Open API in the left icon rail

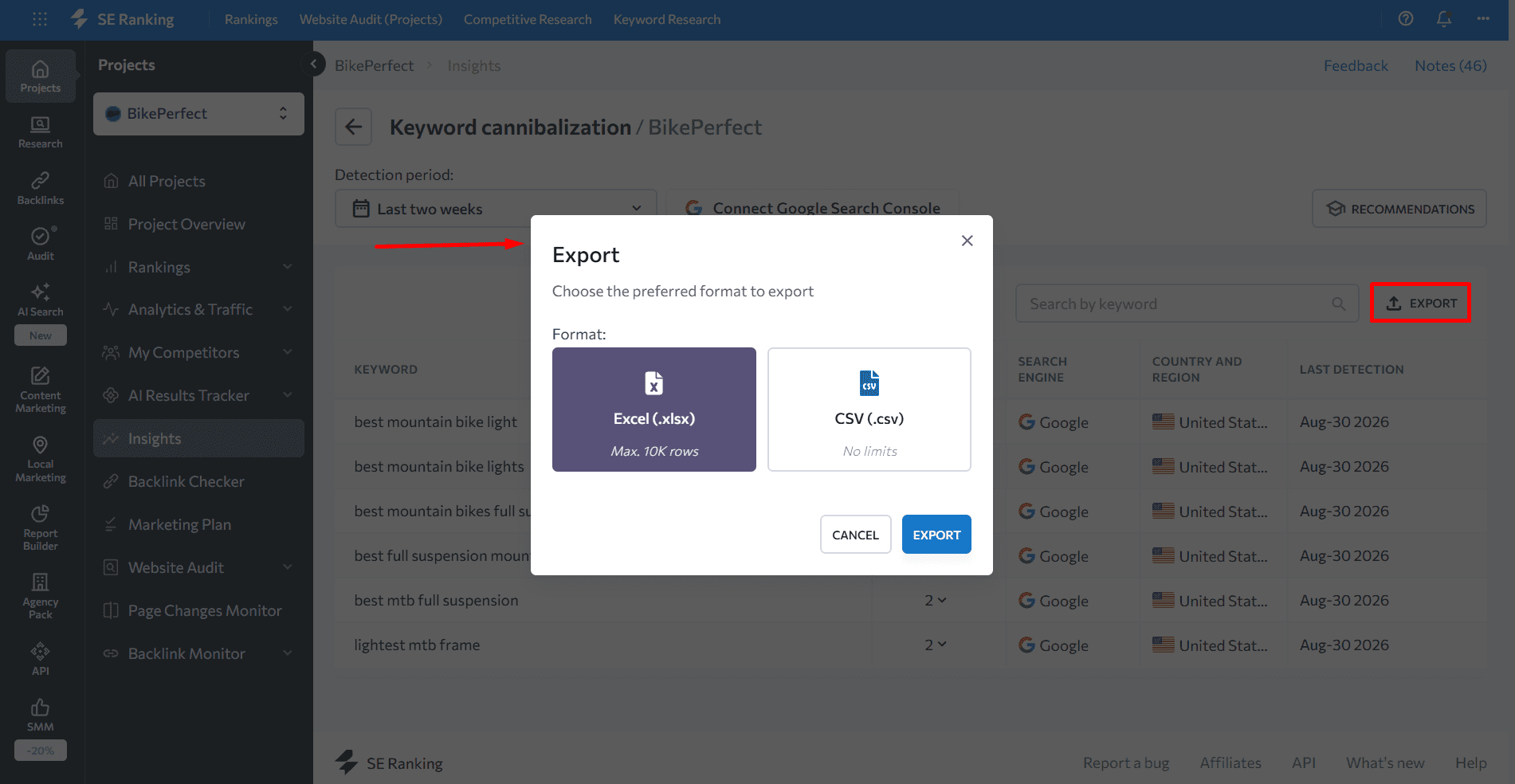[41, 659]
